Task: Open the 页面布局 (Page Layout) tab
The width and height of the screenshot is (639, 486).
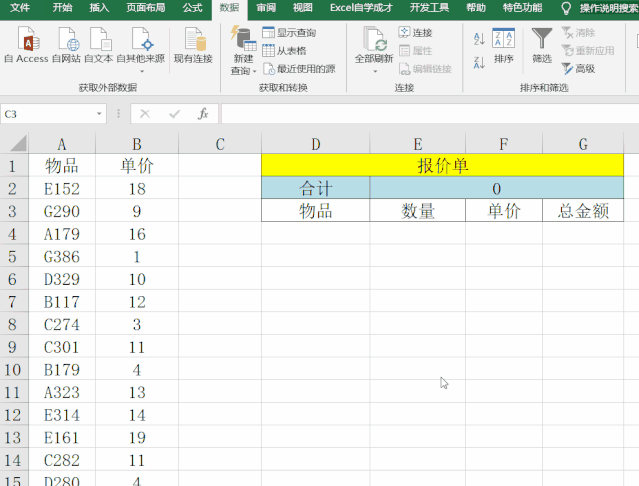Action: 147,8
